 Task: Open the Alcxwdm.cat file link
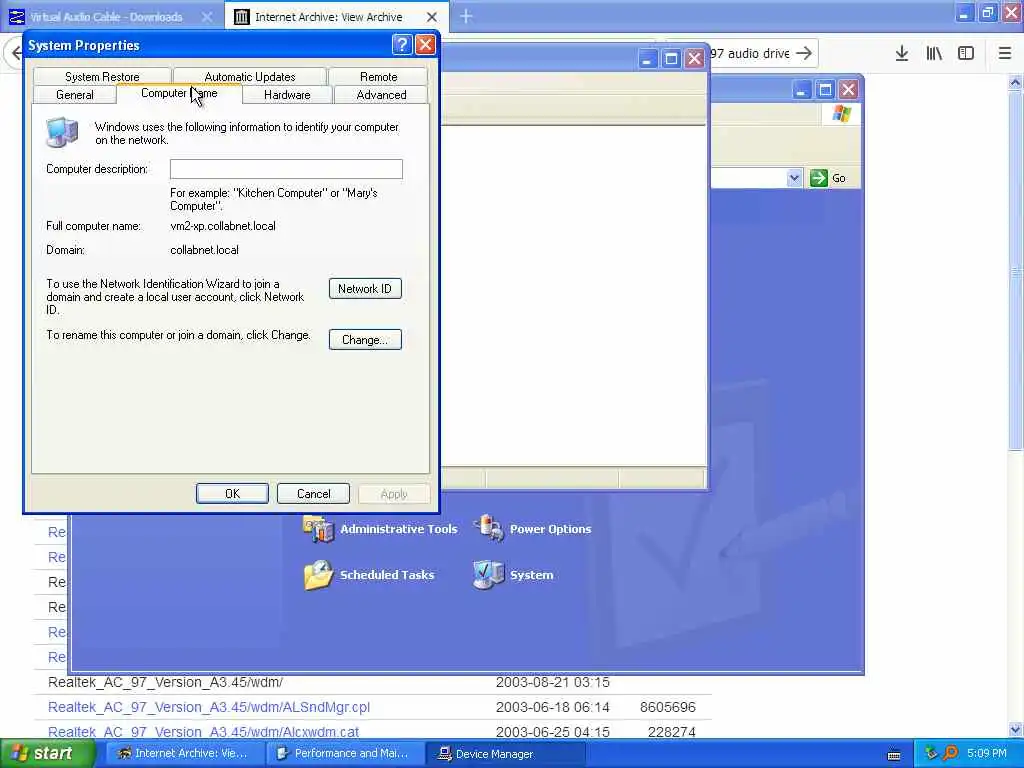(203, 732)
